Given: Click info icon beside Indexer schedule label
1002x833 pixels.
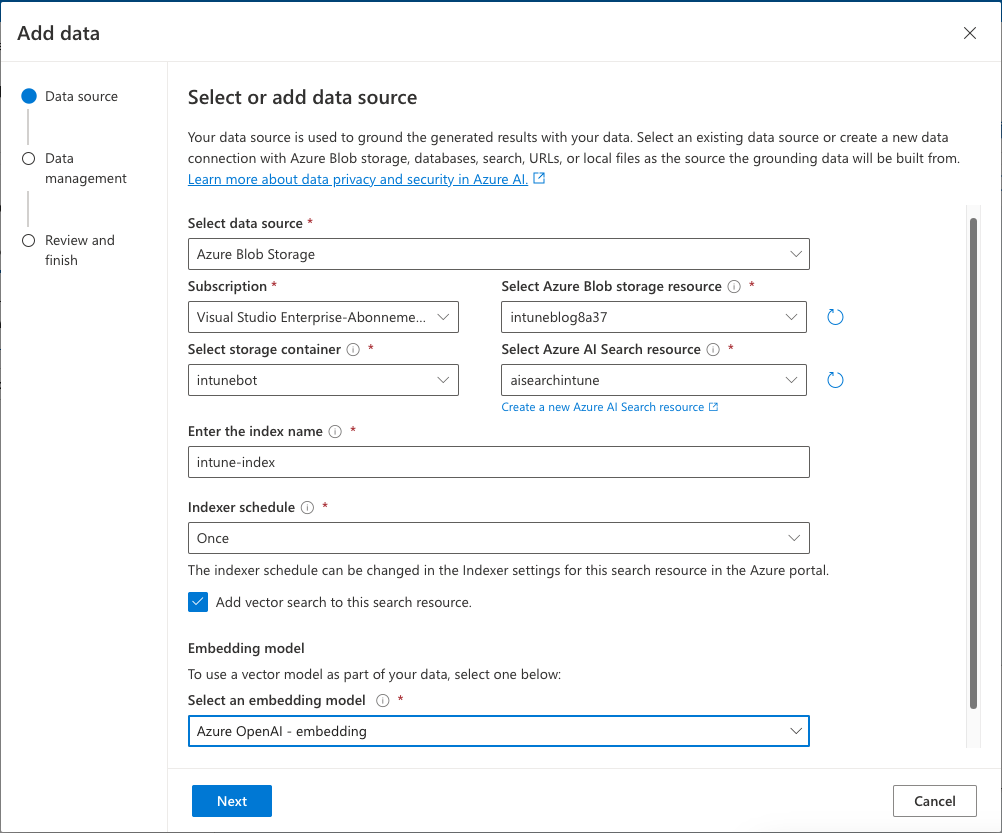Looking at the screenshot, I should click(307, 508).
